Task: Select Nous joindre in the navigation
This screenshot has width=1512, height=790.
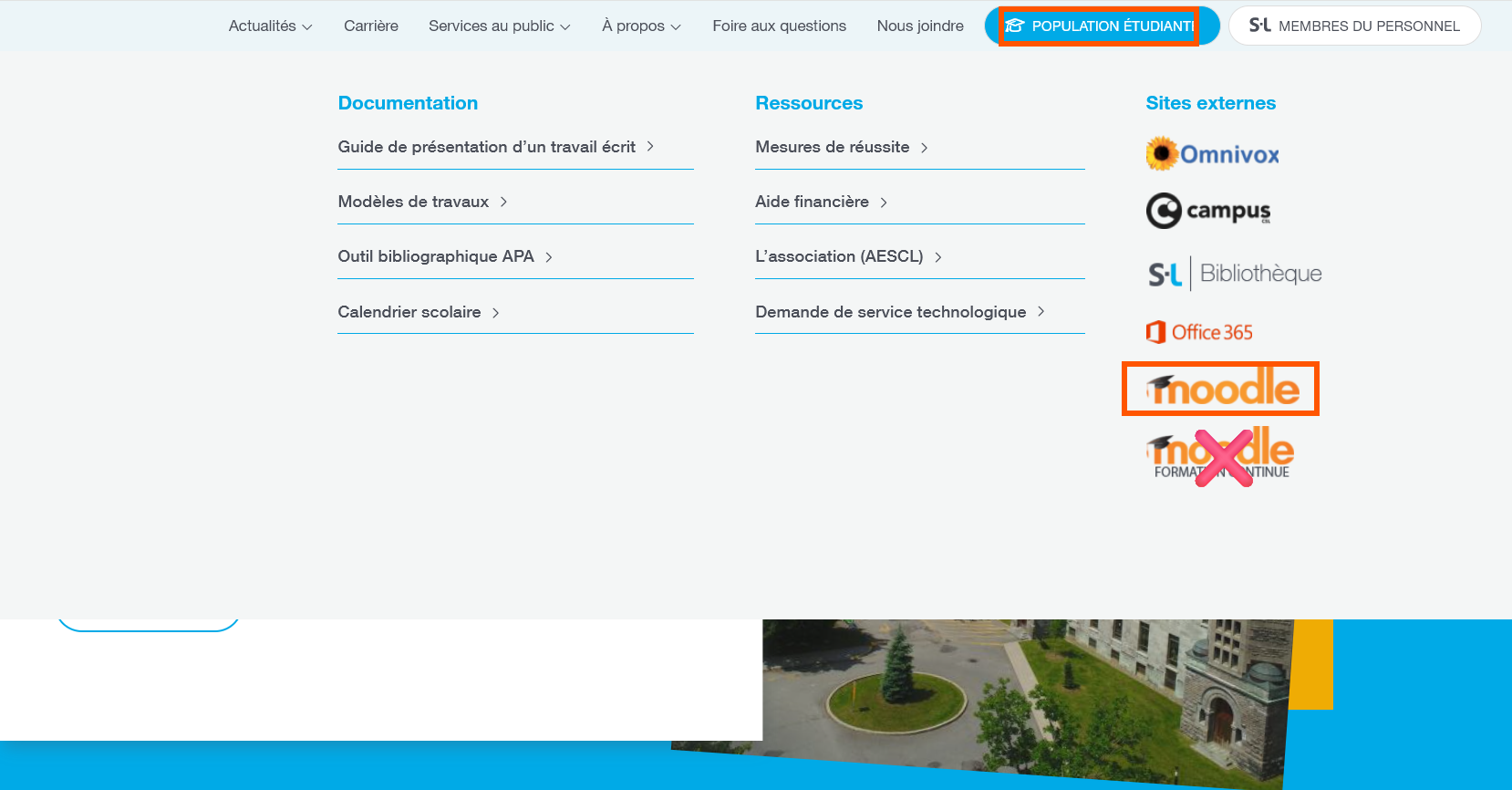Action: pos(919,26)
